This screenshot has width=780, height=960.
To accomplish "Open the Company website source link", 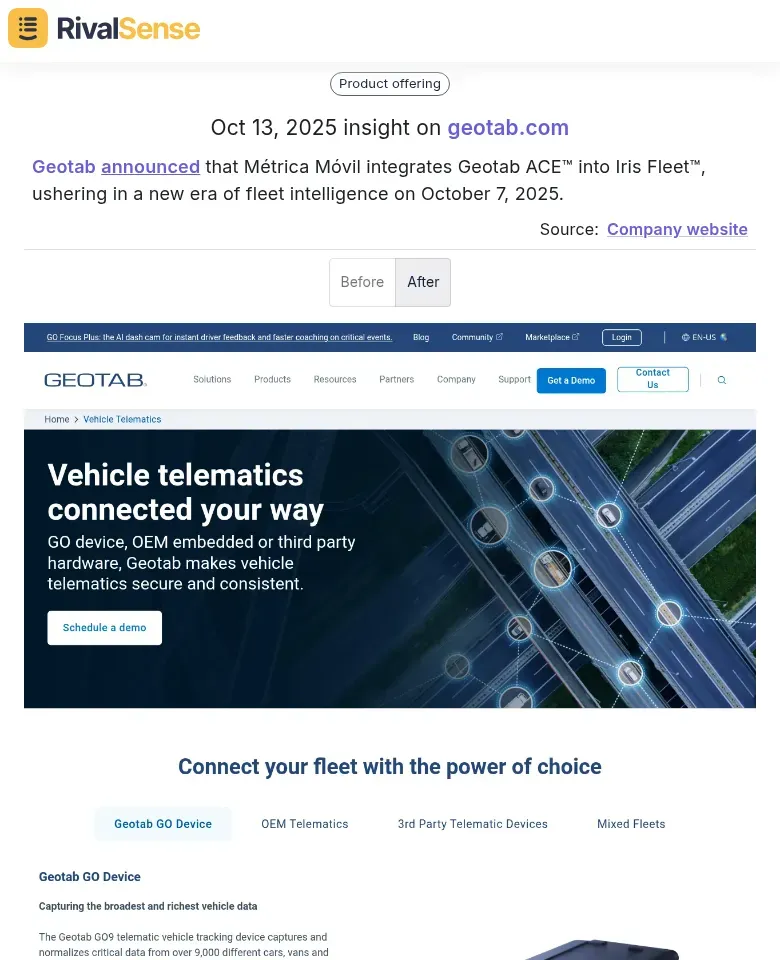I will [x=677, y=229].
